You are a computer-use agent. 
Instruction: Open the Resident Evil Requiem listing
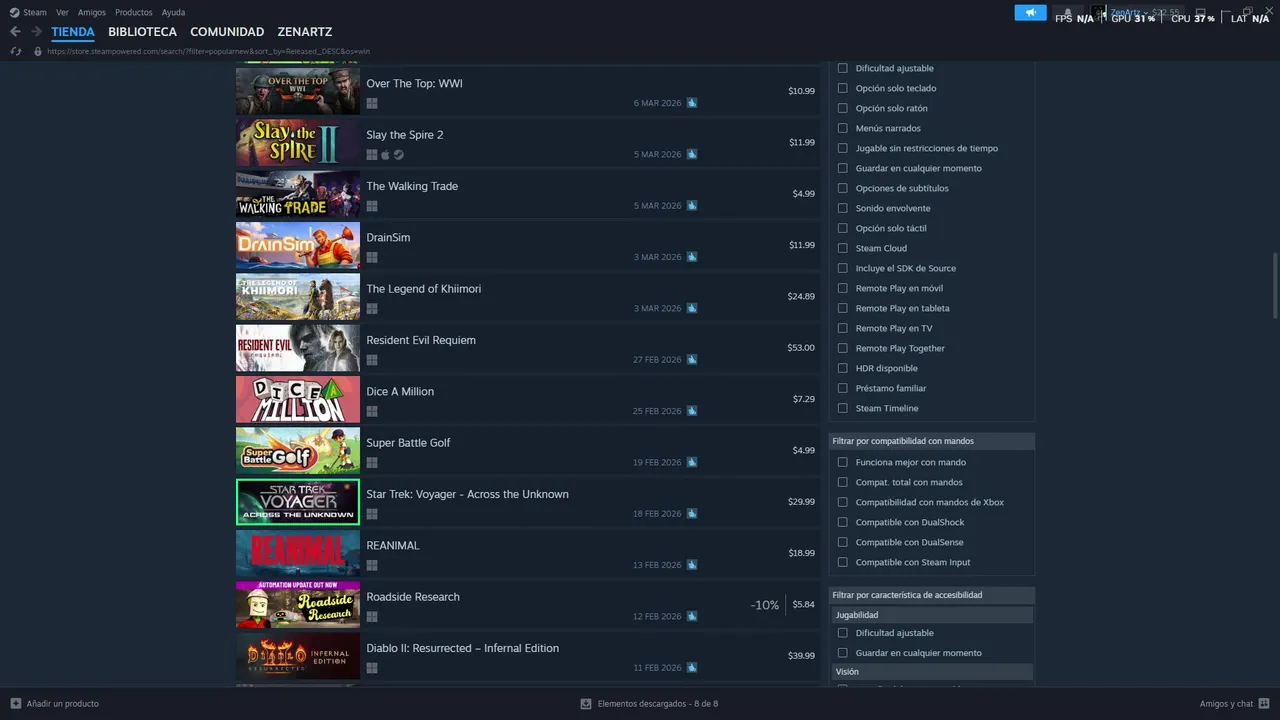pyautogui.click(x=527, y=348)
